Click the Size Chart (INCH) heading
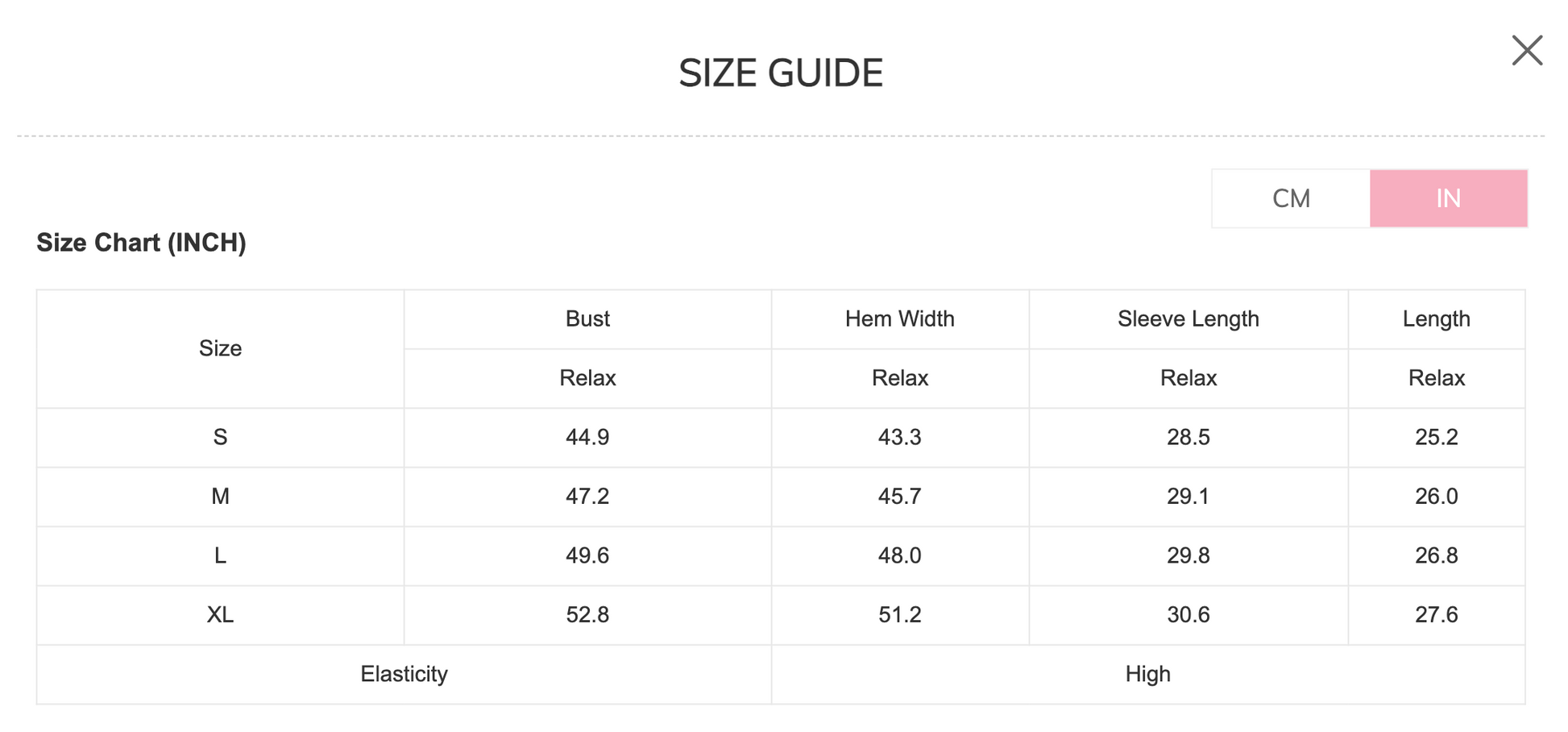The width and height of the screenshot is (1568, 732). 142,243
